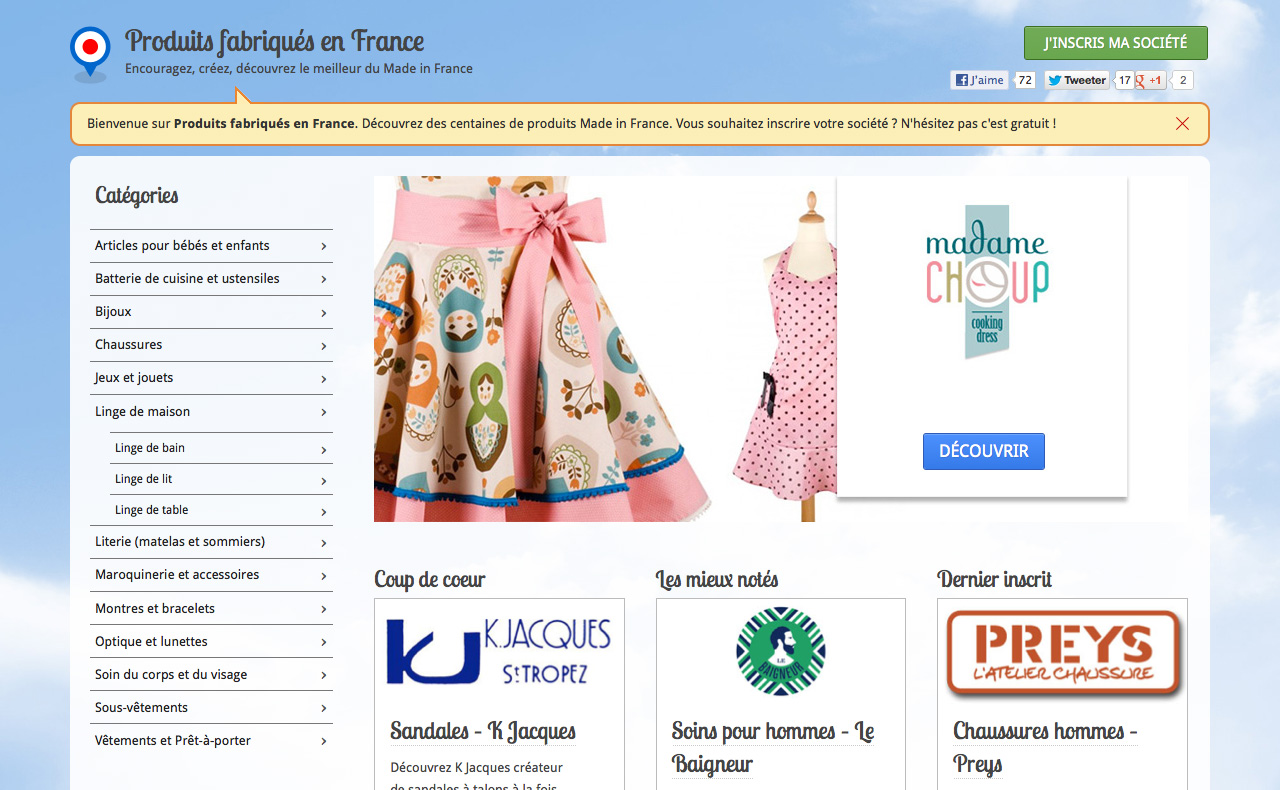Screen dimensions: 1280x790
Task: Open the Tweeter count bubble 17
Action: click(1124, 80)
